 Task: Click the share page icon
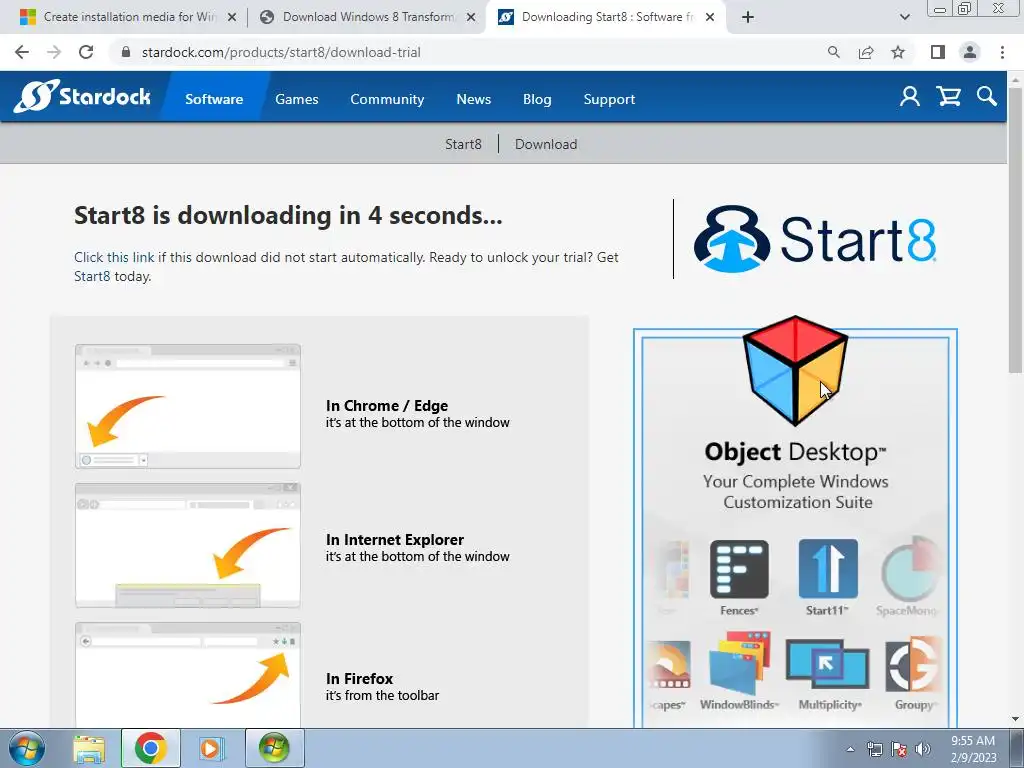pyautogui.click(x=866, y=52)
